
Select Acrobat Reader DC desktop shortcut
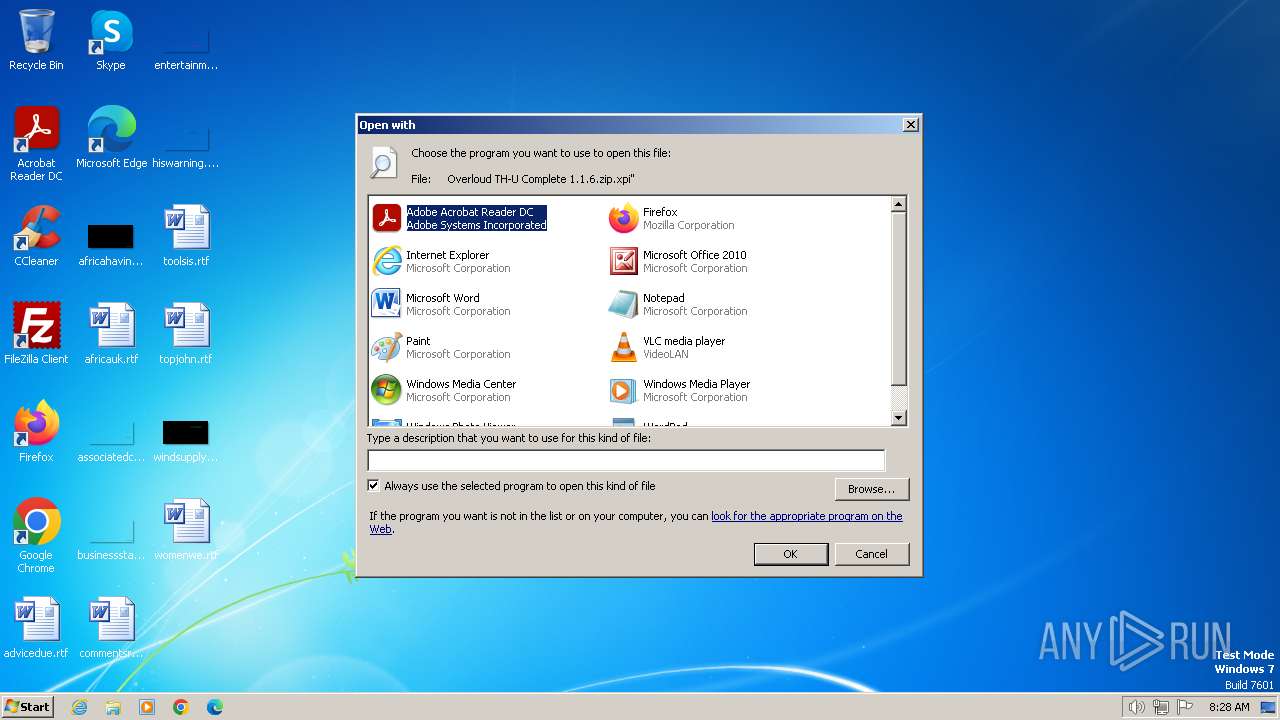(36, 144)
